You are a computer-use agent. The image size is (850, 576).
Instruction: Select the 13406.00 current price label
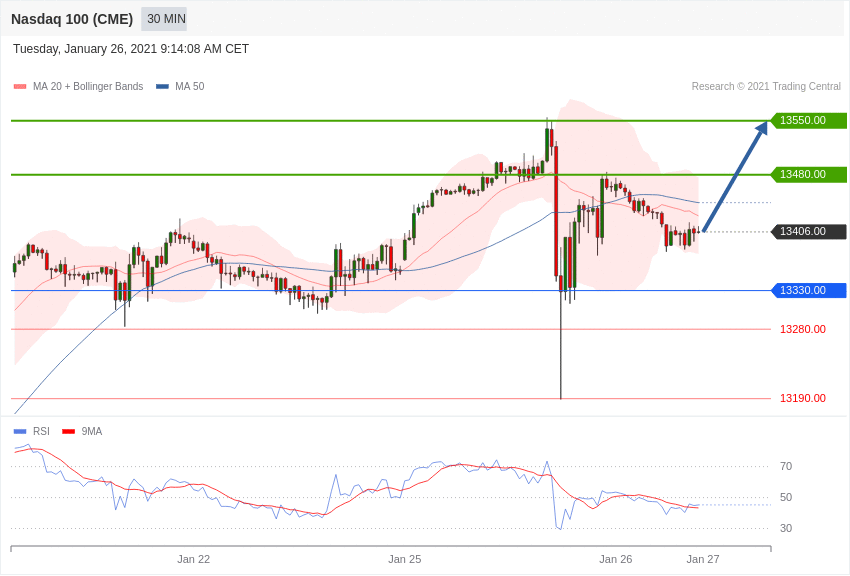(x=808, y=231)
